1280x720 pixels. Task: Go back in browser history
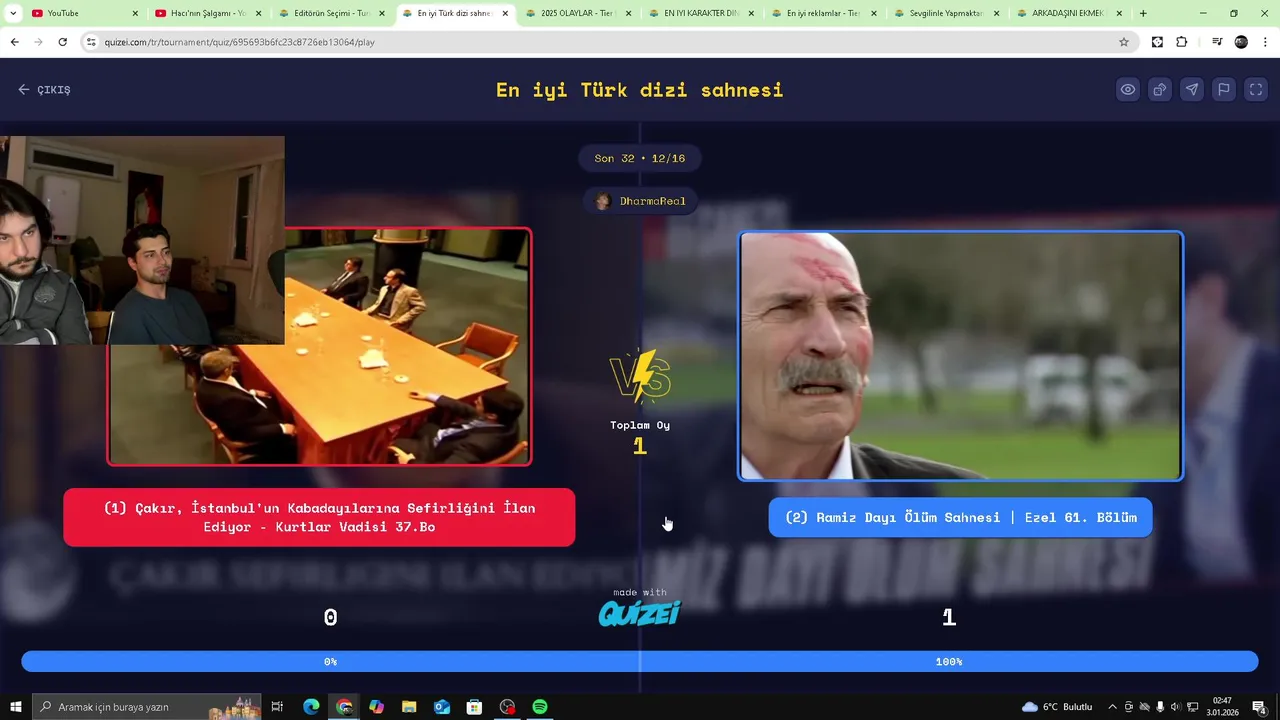pyautogui.click(x=15, y=42)
